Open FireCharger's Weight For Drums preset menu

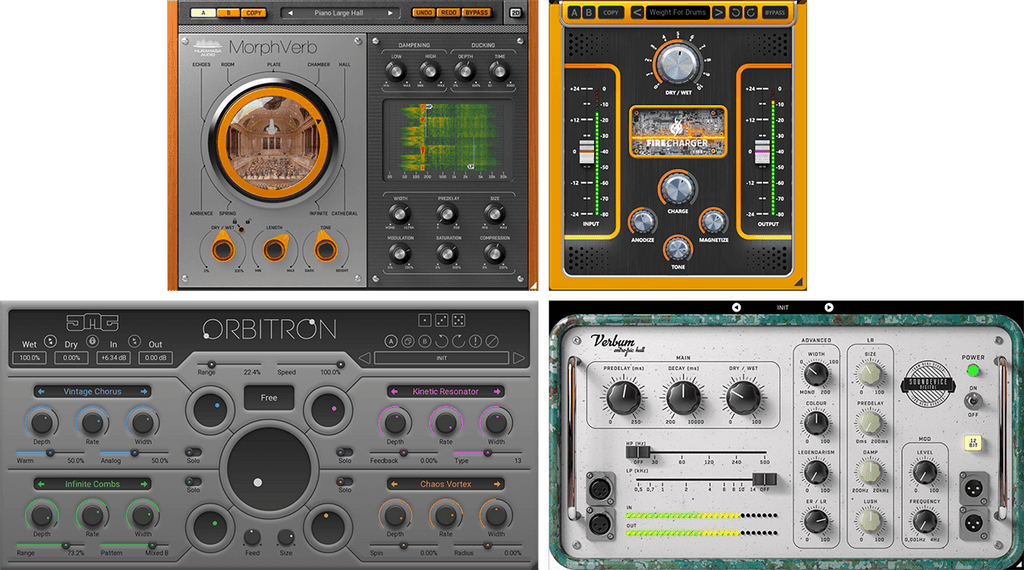point(678,12)
